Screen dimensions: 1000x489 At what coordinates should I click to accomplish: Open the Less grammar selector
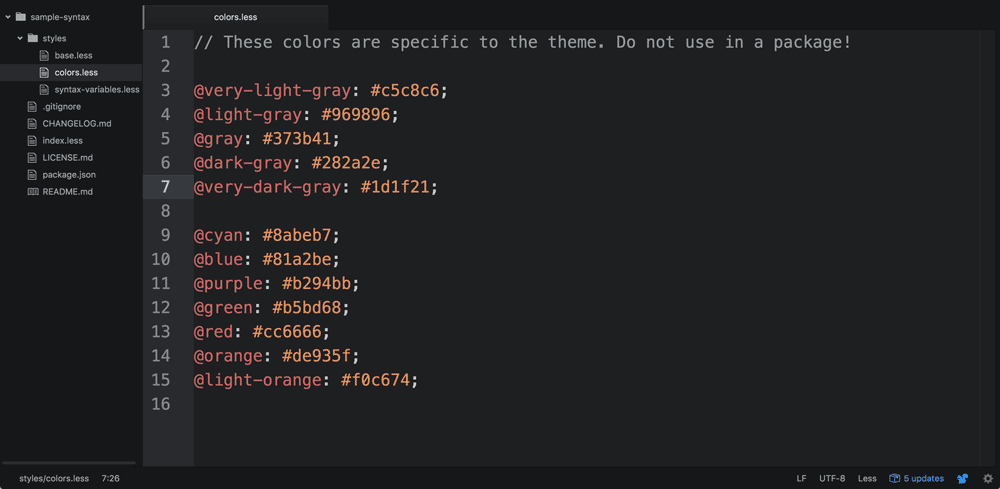867,479
